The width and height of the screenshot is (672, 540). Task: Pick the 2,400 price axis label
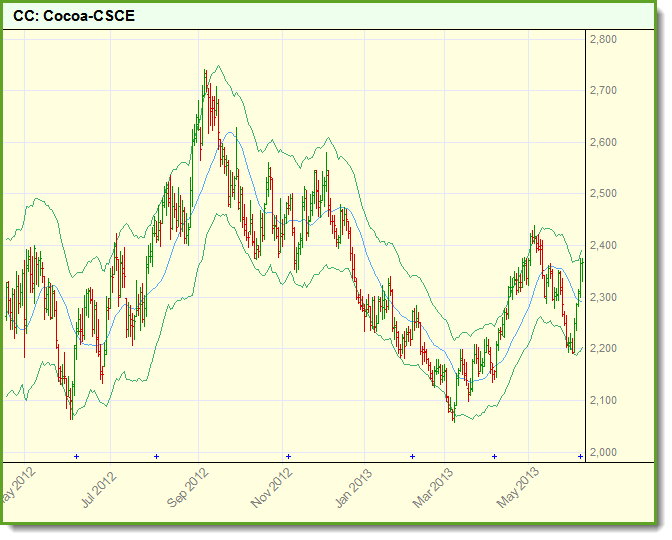(603, 246)
